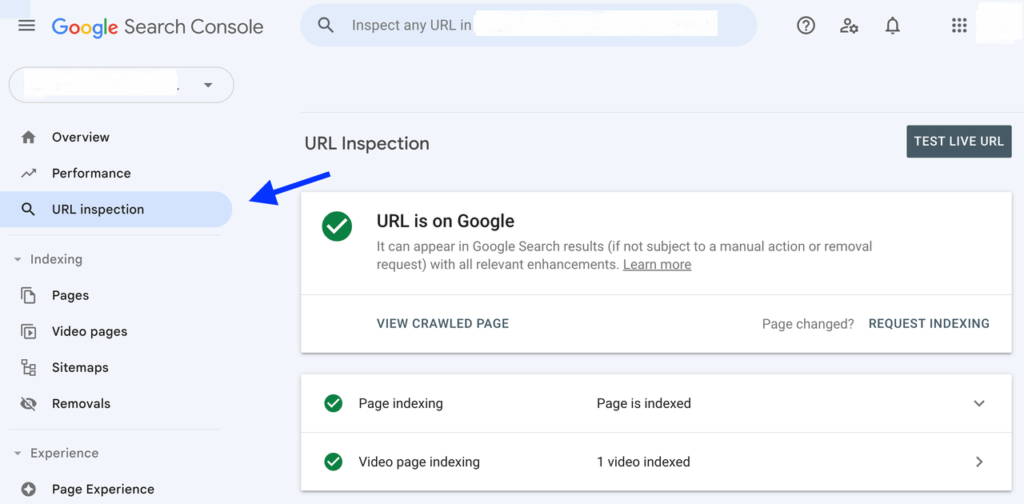Click the green check beside Page indexing
Image resolution: width=1024 pixels, height=504 pixels.
tap(333, 403)
